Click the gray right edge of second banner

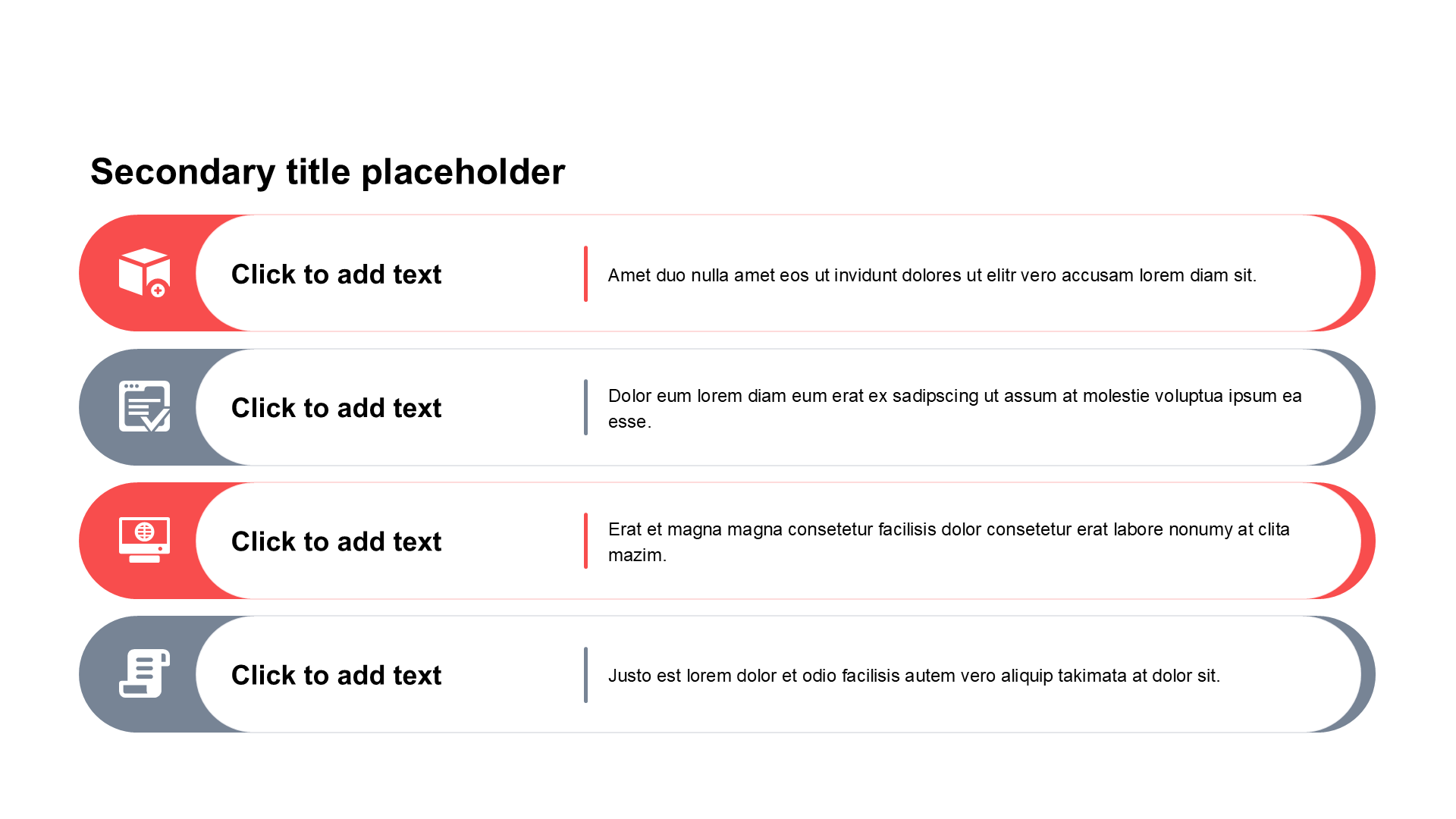(x=1367, y=407)
